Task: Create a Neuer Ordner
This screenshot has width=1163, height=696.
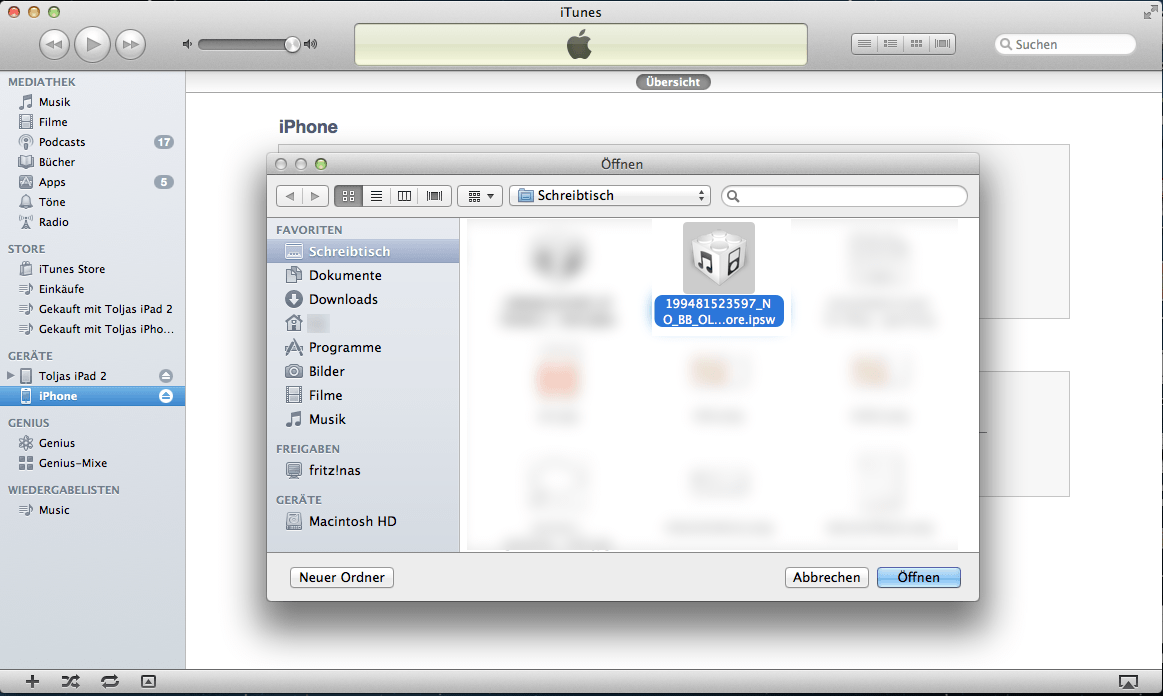Action: tap(341, 577)
